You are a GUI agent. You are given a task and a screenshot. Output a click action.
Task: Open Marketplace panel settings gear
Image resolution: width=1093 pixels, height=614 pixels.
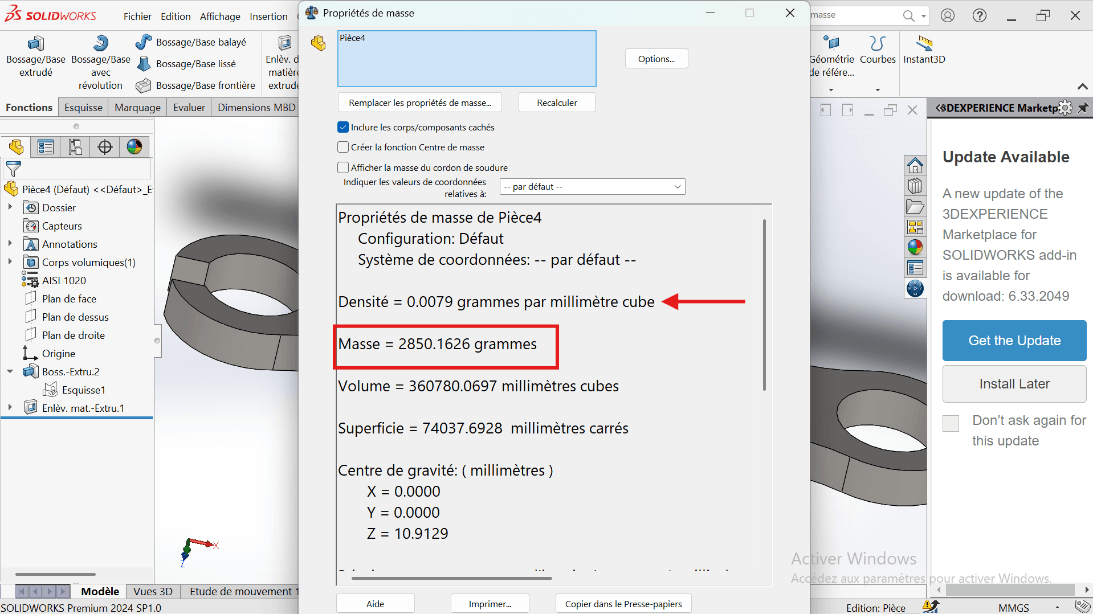point(1065,108)
